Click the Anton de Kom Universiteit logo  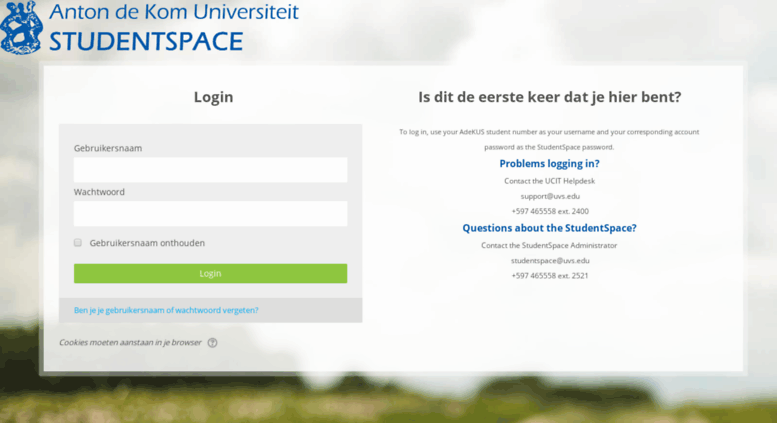(21, 27)
